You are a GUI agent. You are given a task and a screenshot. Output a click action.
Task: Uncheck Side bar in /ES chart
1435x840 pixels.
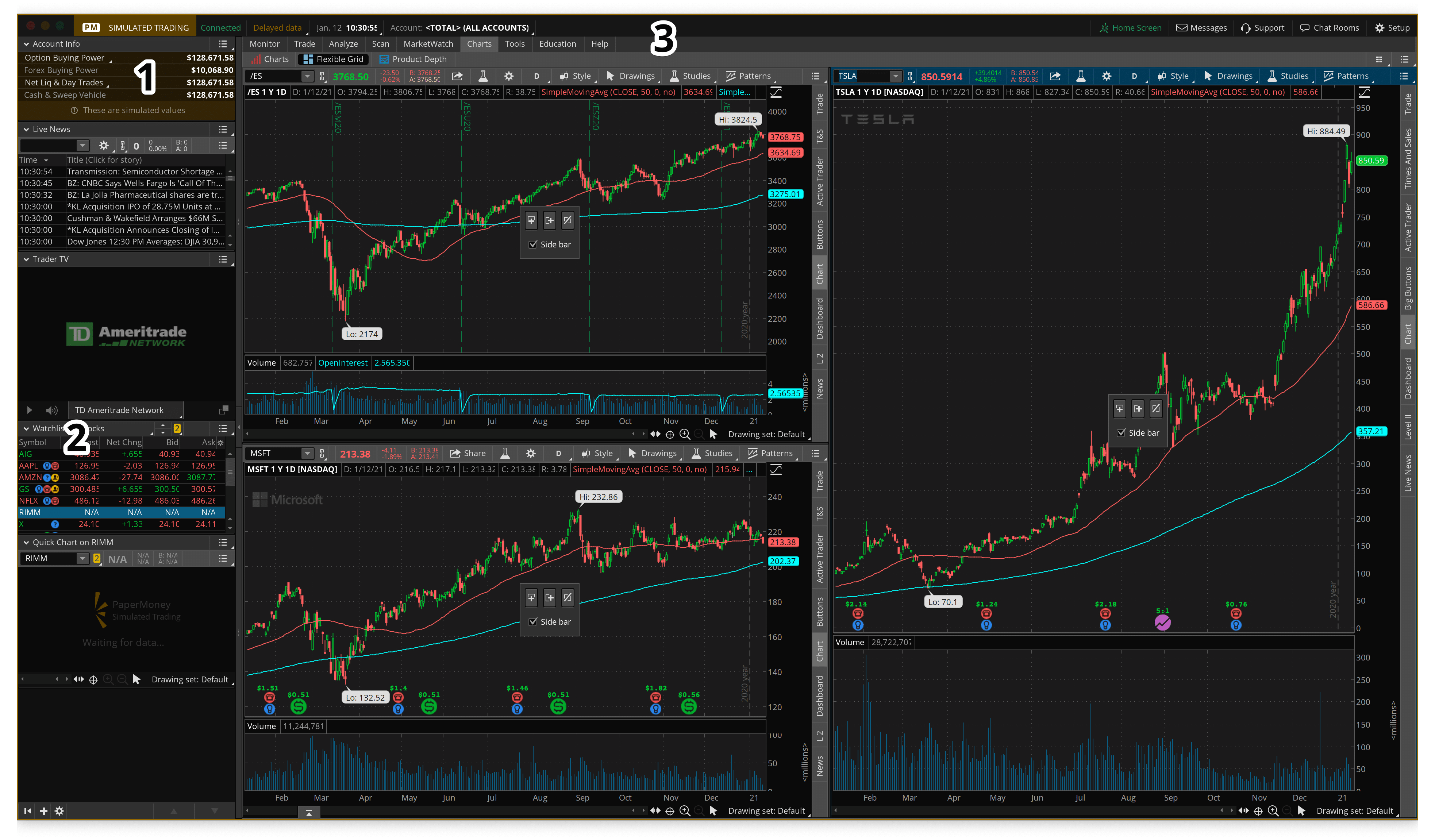point(533,244)
